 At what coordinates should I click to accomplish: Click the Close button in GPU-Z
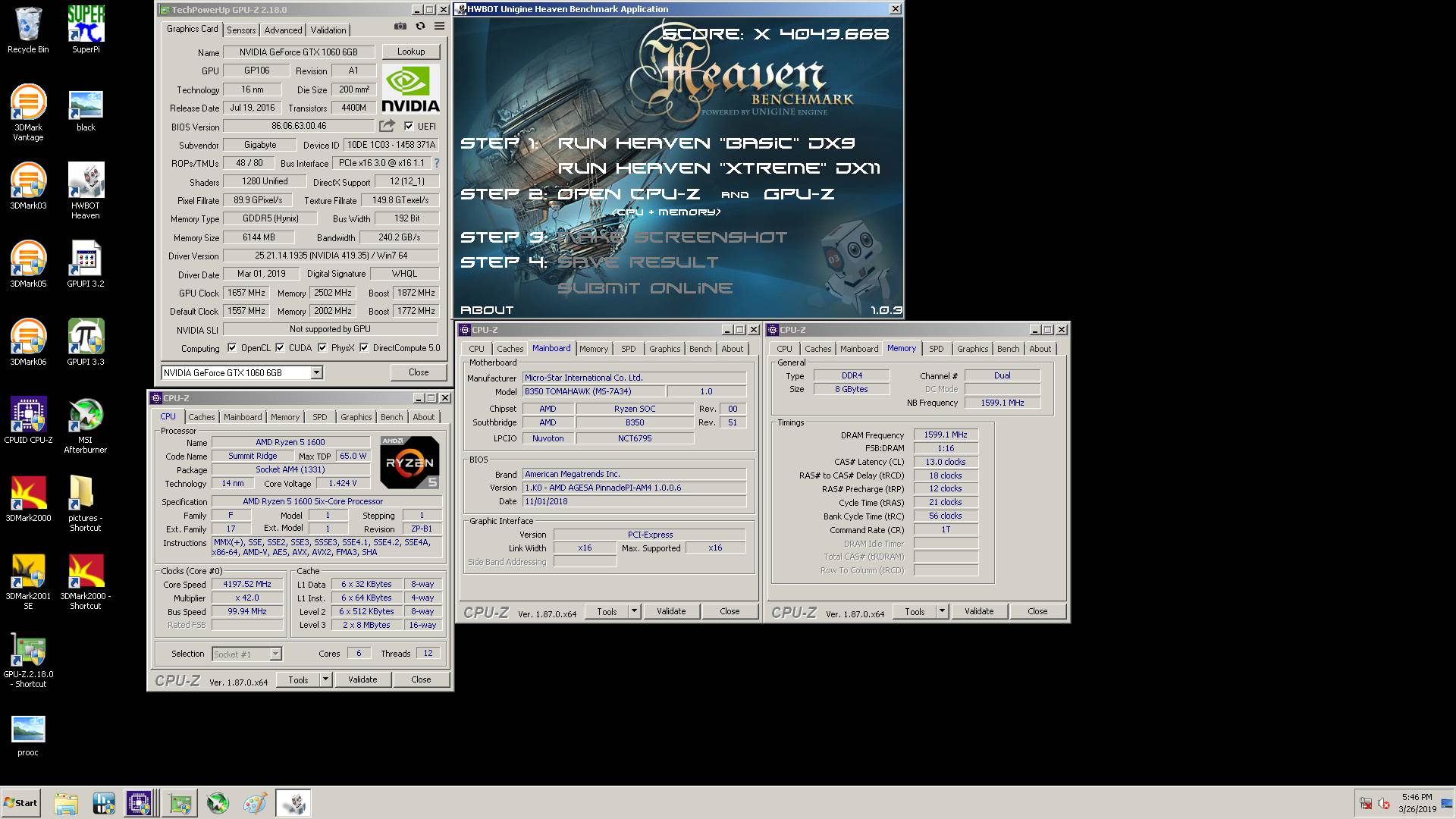pyautogui.click(x=419, y=372)
